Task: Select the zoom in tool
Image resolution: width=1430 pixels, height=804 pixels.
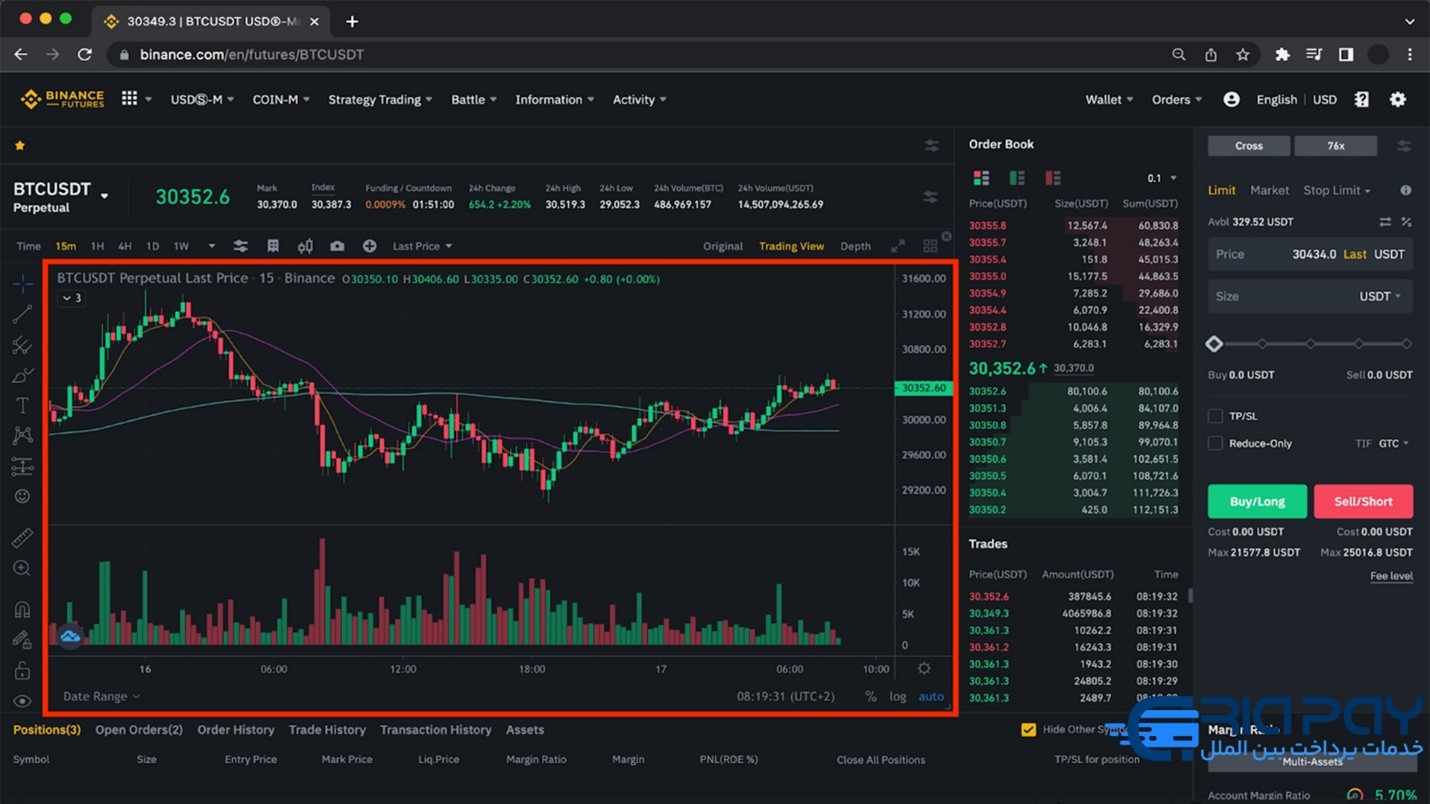Action: 22,569
